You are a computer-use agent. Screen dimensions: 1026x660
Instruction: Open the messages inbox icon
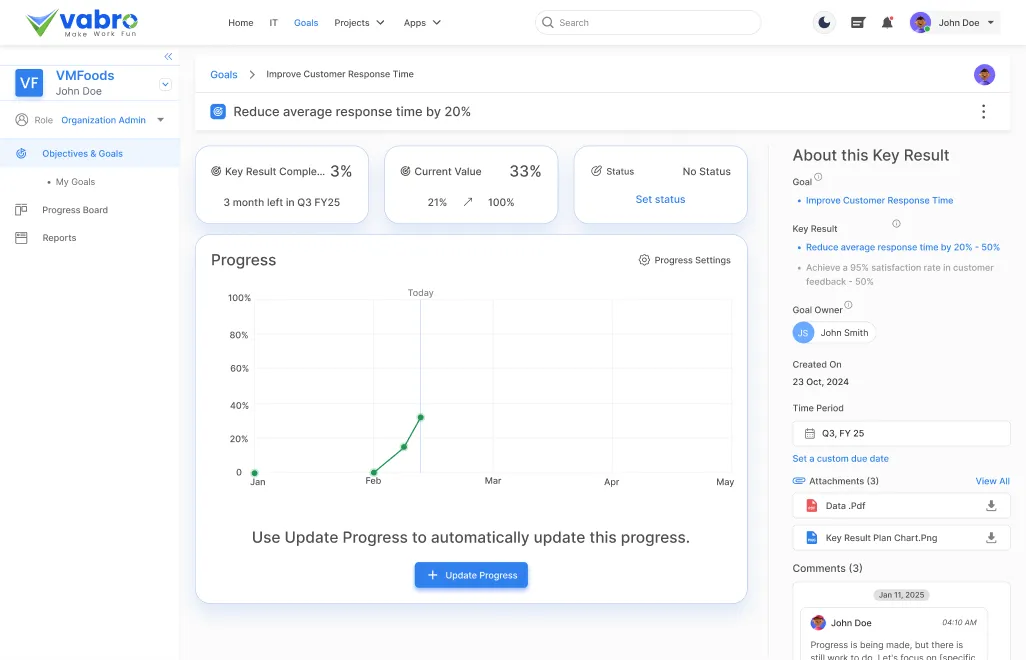tap(857, 23)
